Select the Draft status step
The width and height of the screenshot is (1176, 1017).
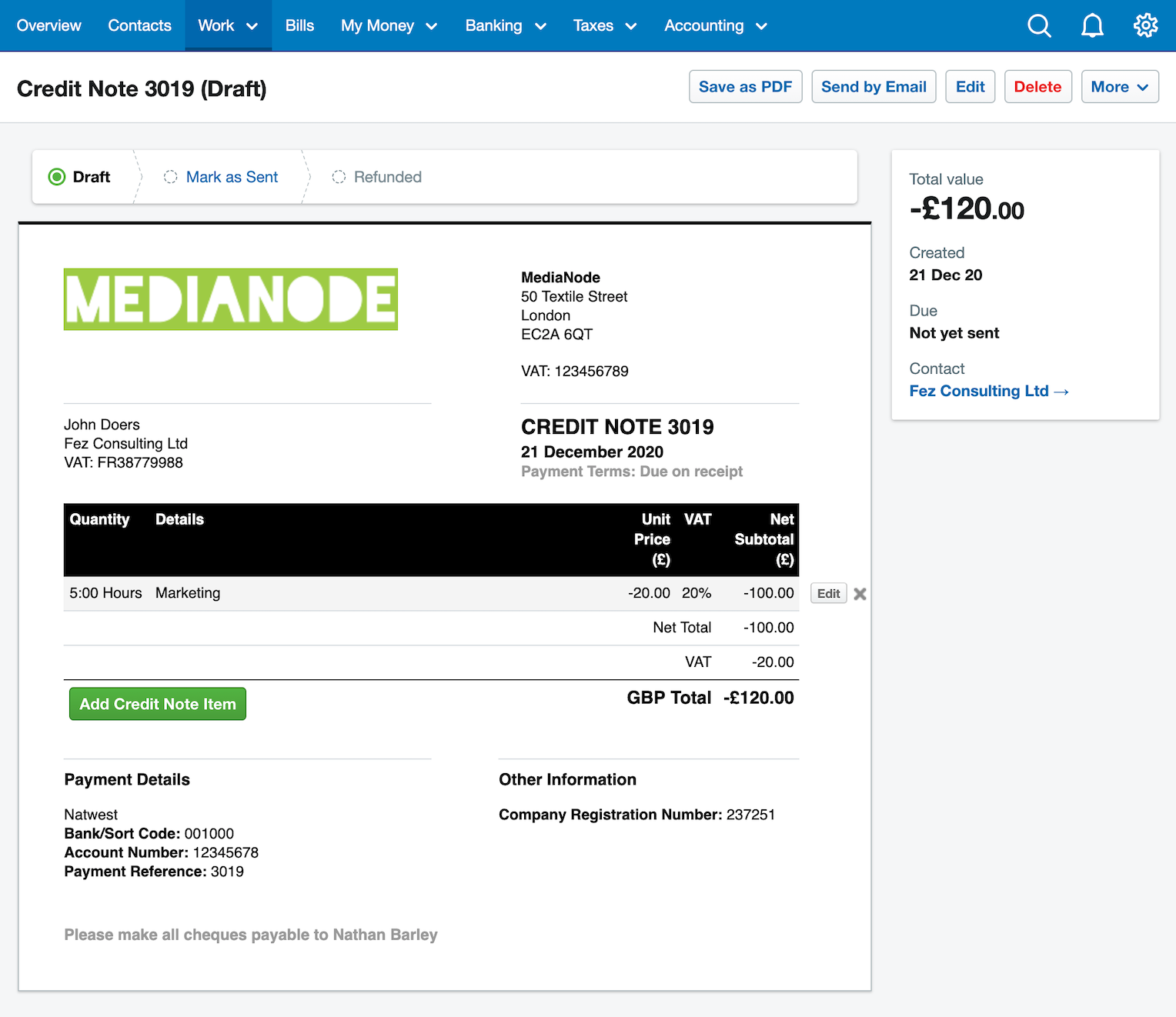(x=82, y=177)
